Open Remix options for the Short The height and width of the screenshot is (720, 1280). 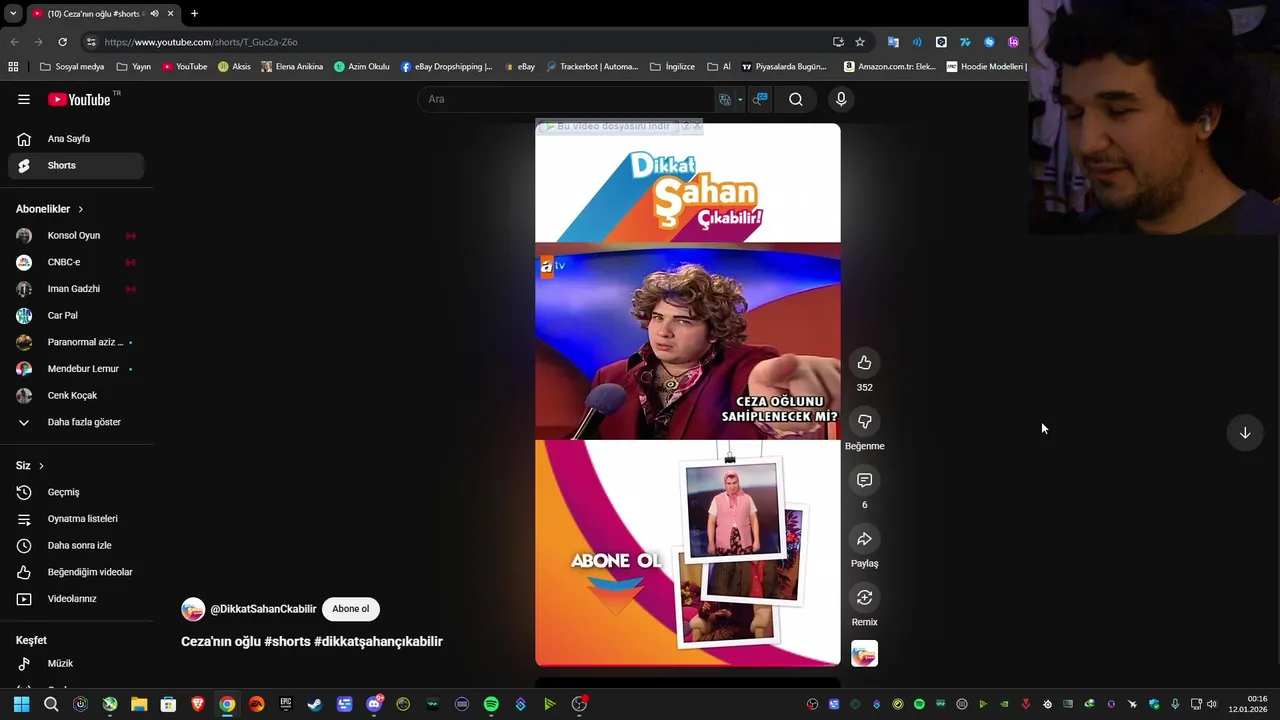[865, 598]
